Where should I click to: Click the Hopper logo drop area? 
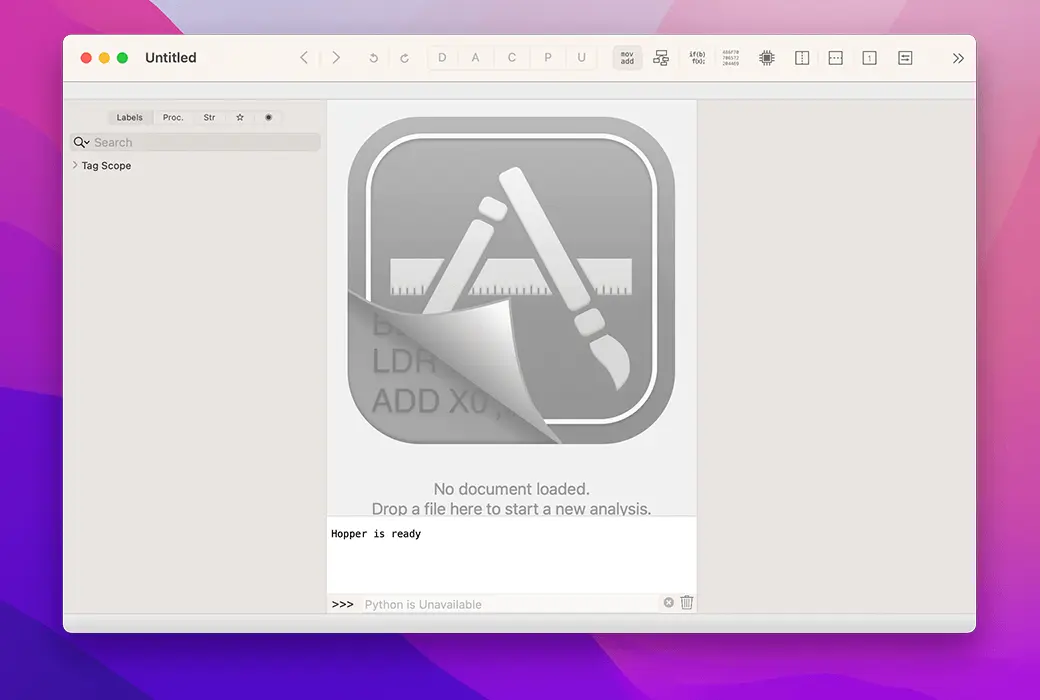(x=511, y=281)
